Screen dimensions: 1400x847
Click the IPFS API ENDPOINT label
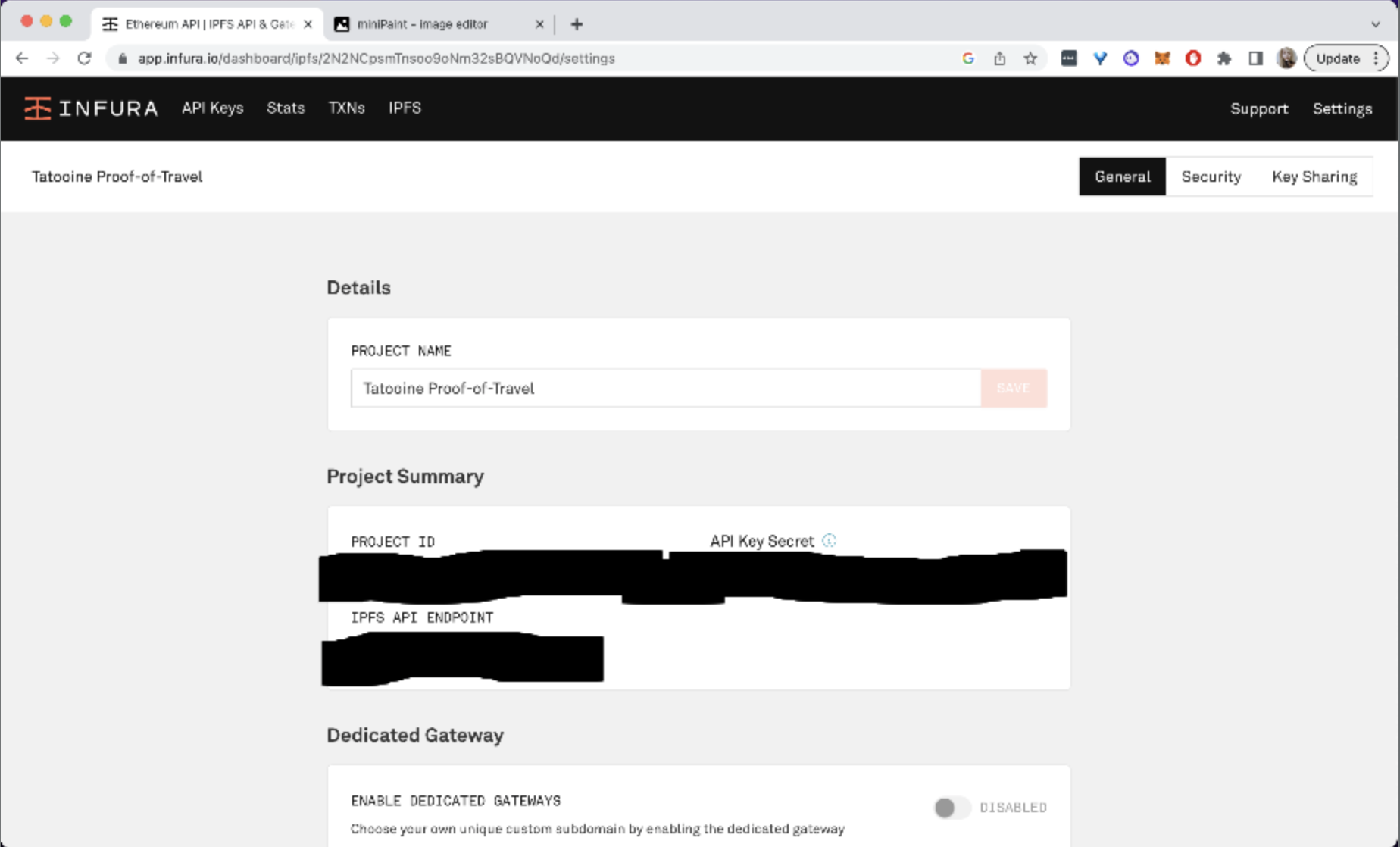422,617
